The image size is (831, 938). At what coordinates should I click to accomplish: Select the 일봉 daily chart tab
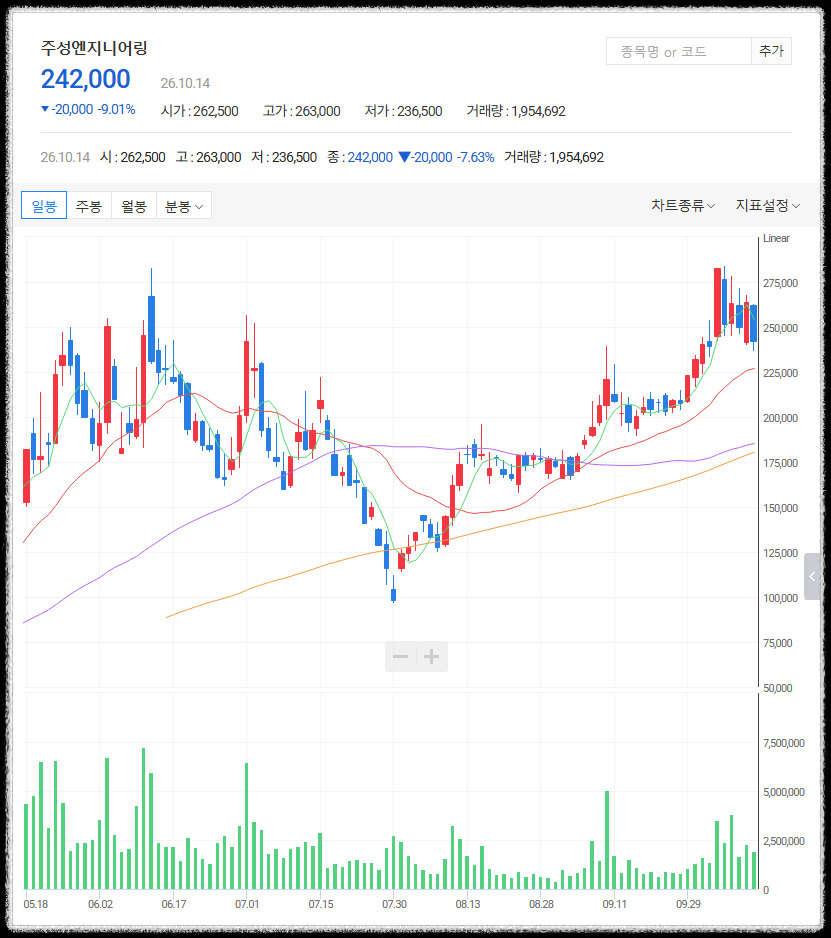pyautogui.click(x=44, y=205)
